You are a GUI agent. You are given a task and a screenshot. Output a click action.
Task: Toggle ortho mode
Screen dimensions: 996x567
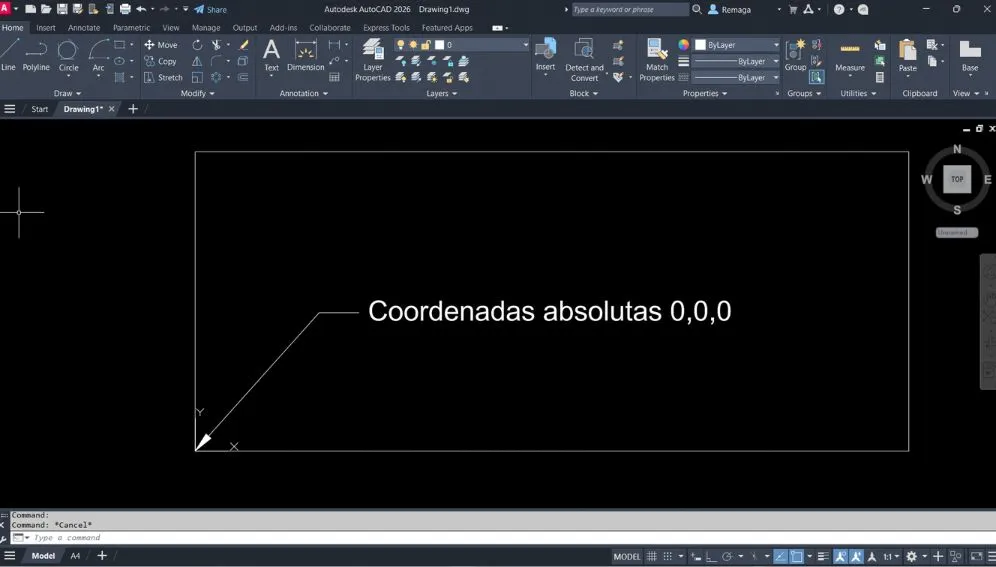711,557
